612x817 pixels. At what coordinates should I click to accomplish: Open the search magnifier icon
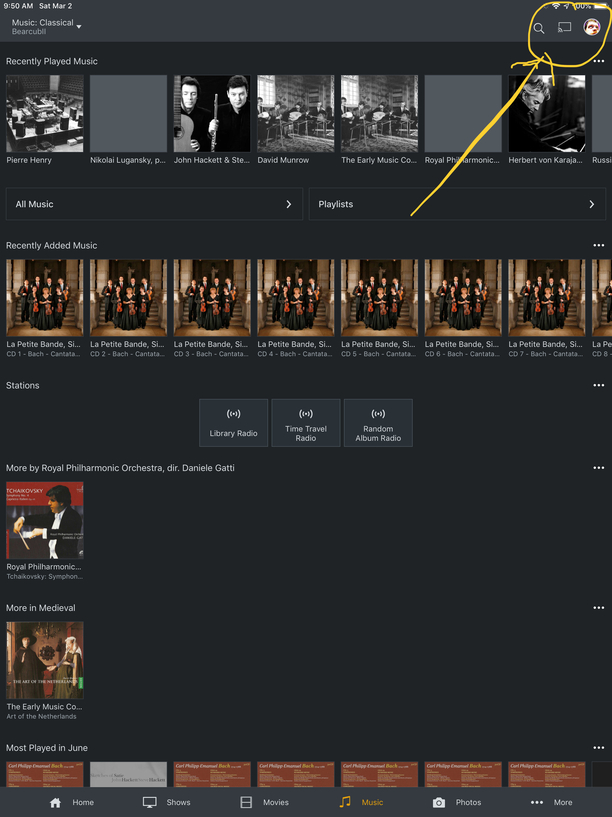pos(539,29)
